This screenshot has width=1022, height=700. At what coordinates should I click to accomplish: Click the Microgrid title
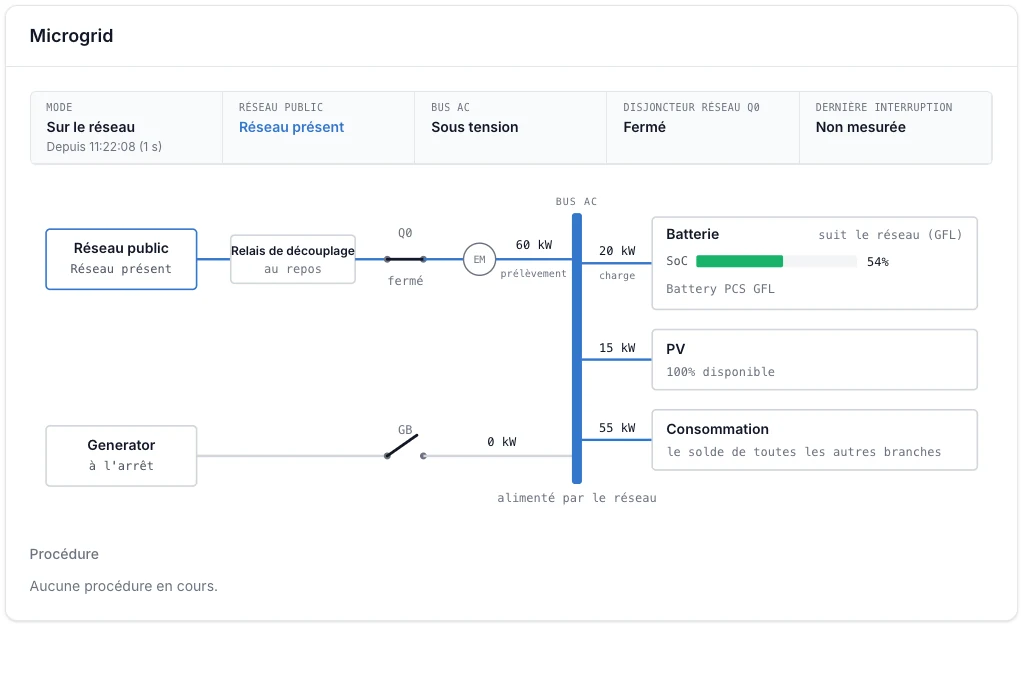tap(71, 36)
